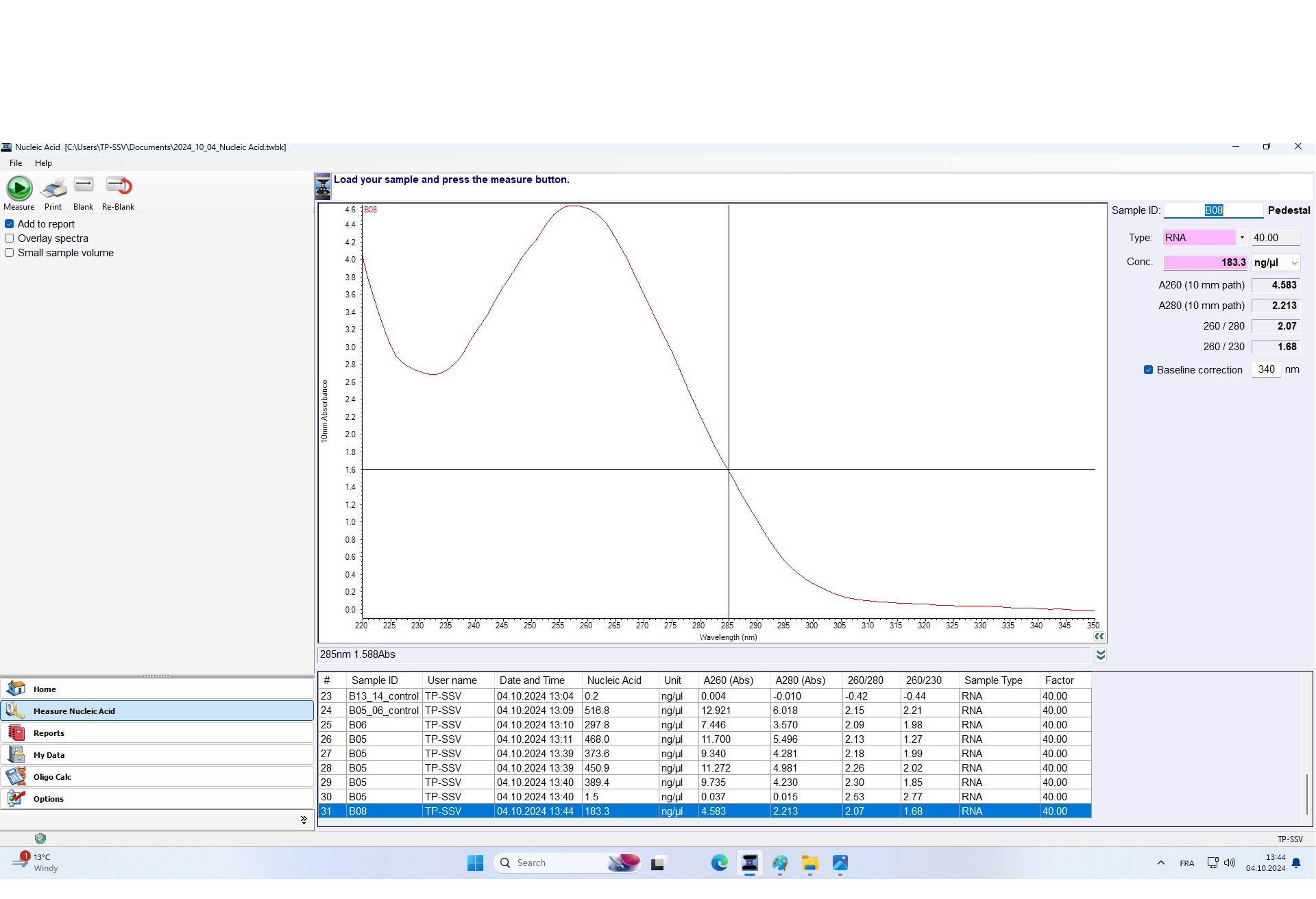
Task: Click the Sample ID input field
Action: point(1213,210)
